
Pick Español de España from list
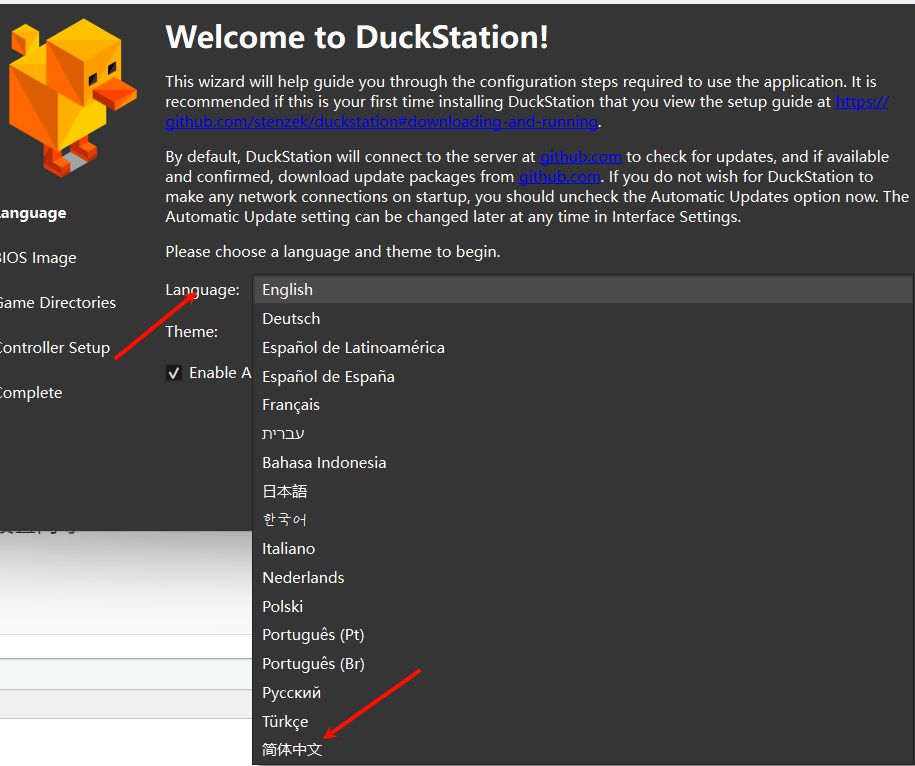[328, 377]
